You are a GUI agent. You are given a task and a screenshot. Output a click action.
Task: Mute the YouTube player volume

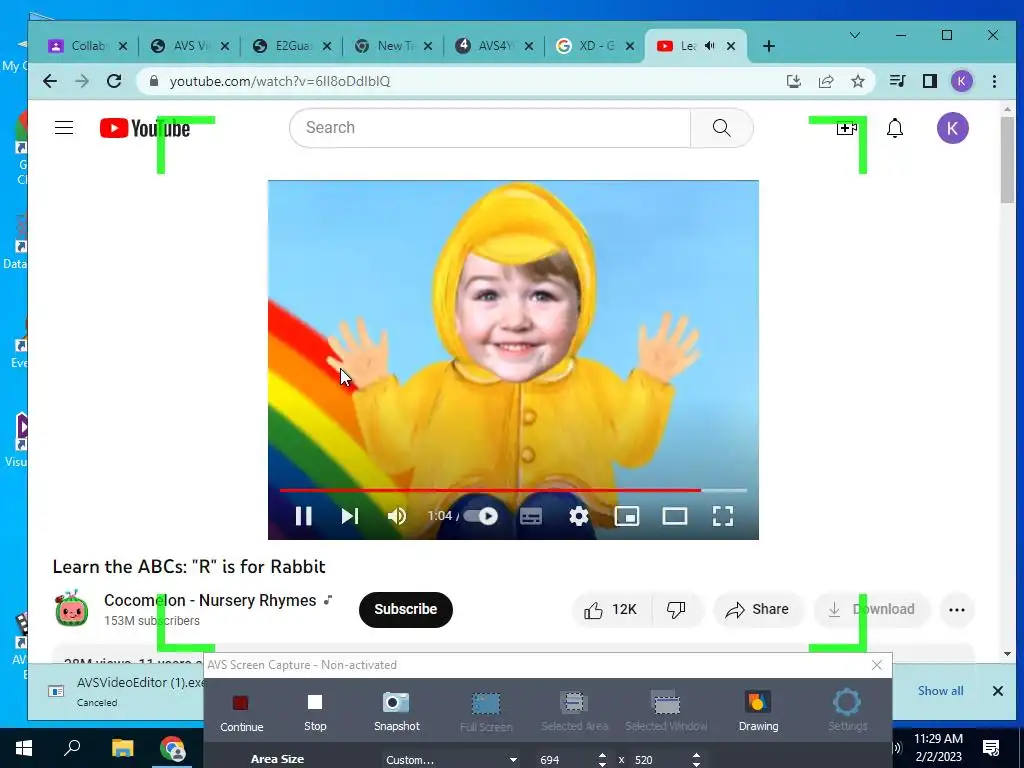396,516
